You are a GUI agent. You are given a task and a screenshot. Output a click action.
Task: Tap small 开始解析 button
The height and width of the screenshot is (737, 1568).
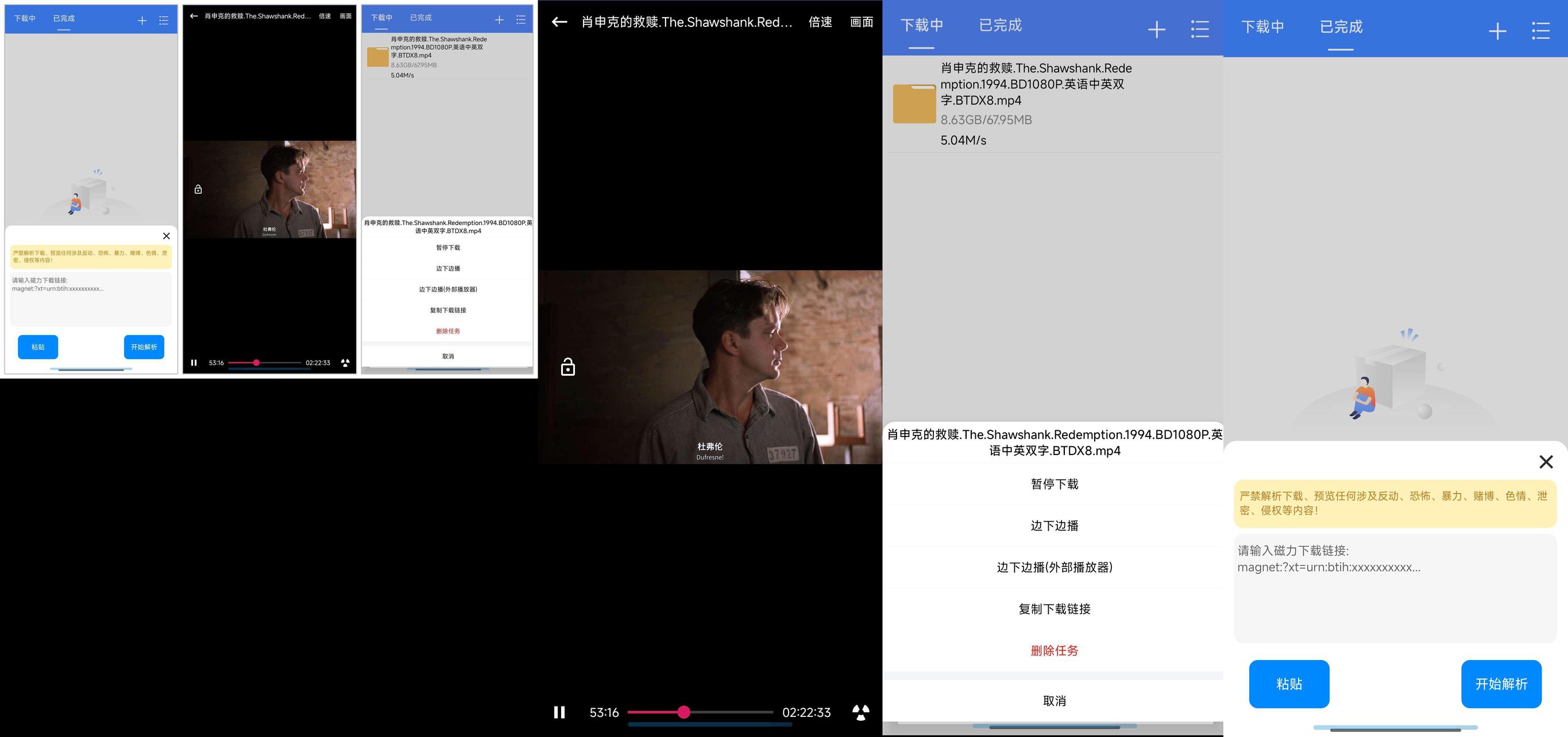(144, 347)
